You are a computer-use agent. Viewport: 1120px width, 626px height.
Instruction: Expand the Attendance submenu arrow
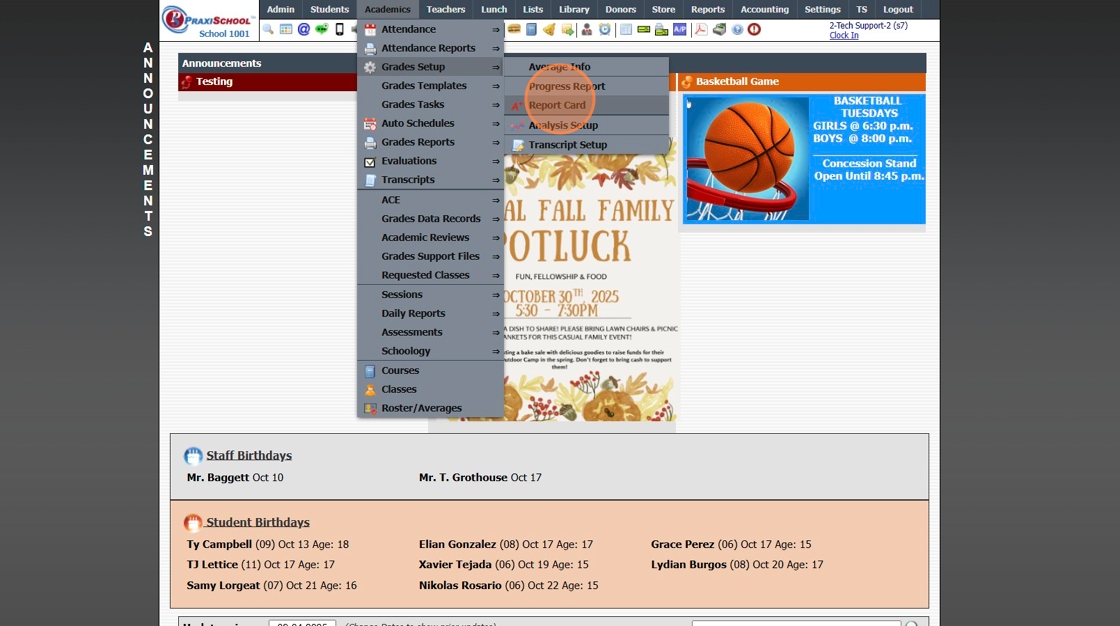coord(495,29)
